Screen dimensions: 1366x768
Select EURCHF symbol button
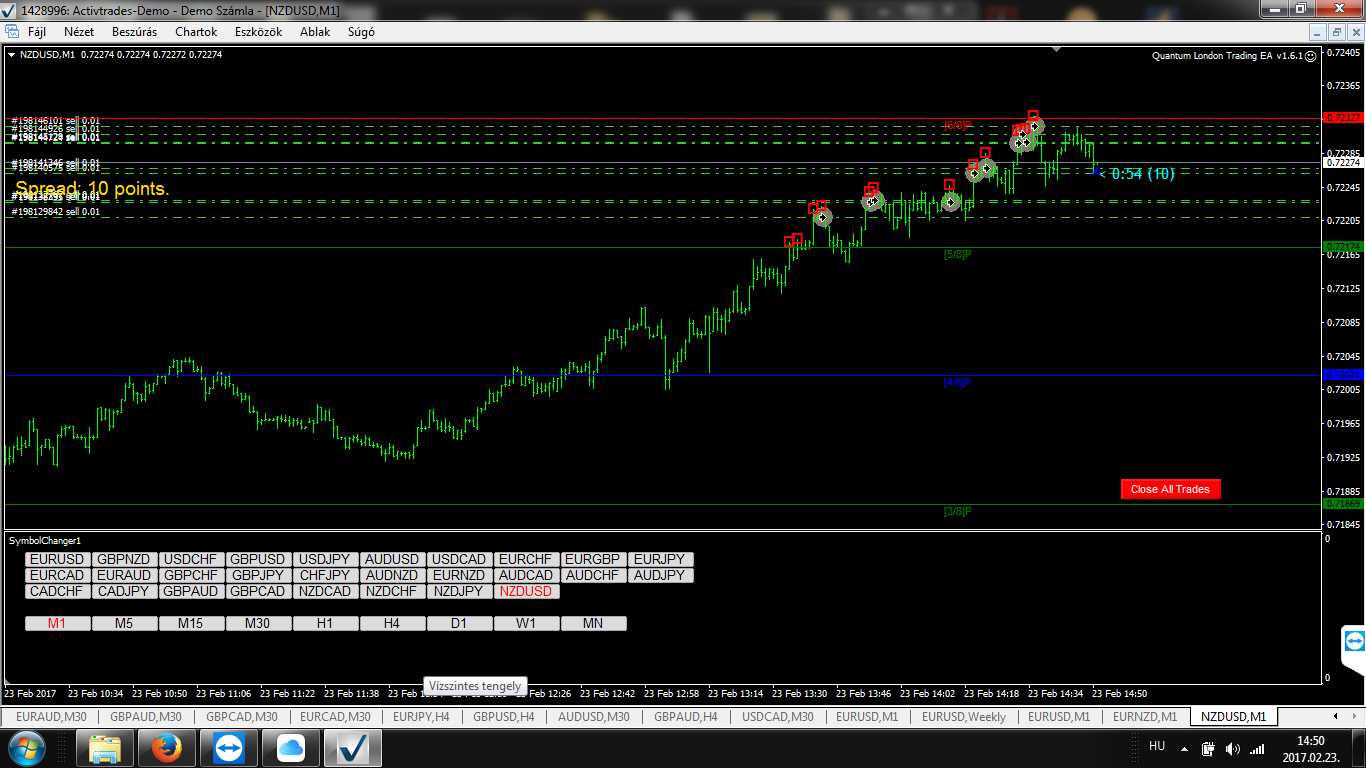click(527, 560)
